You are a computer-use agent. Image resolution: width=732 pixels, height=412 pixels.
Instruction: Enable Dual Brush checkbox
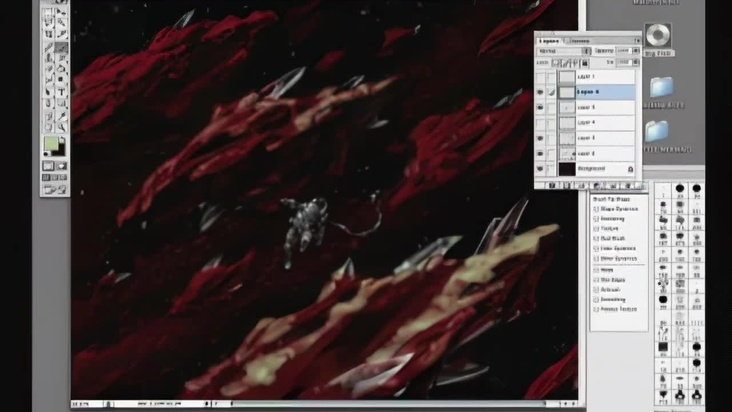point(596,238)
